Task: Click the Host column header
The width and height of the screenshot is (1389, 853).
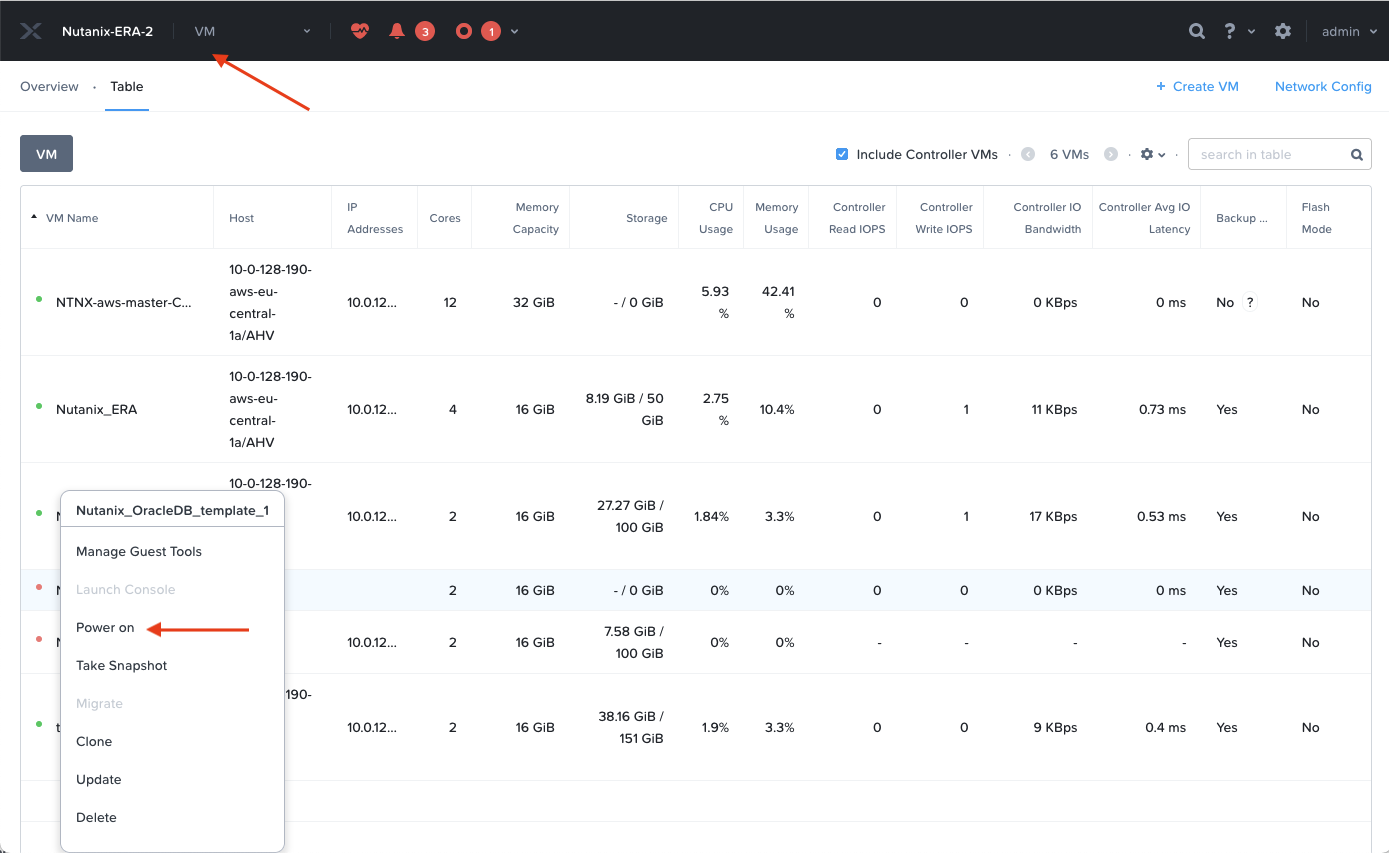Action: [242, 218]
